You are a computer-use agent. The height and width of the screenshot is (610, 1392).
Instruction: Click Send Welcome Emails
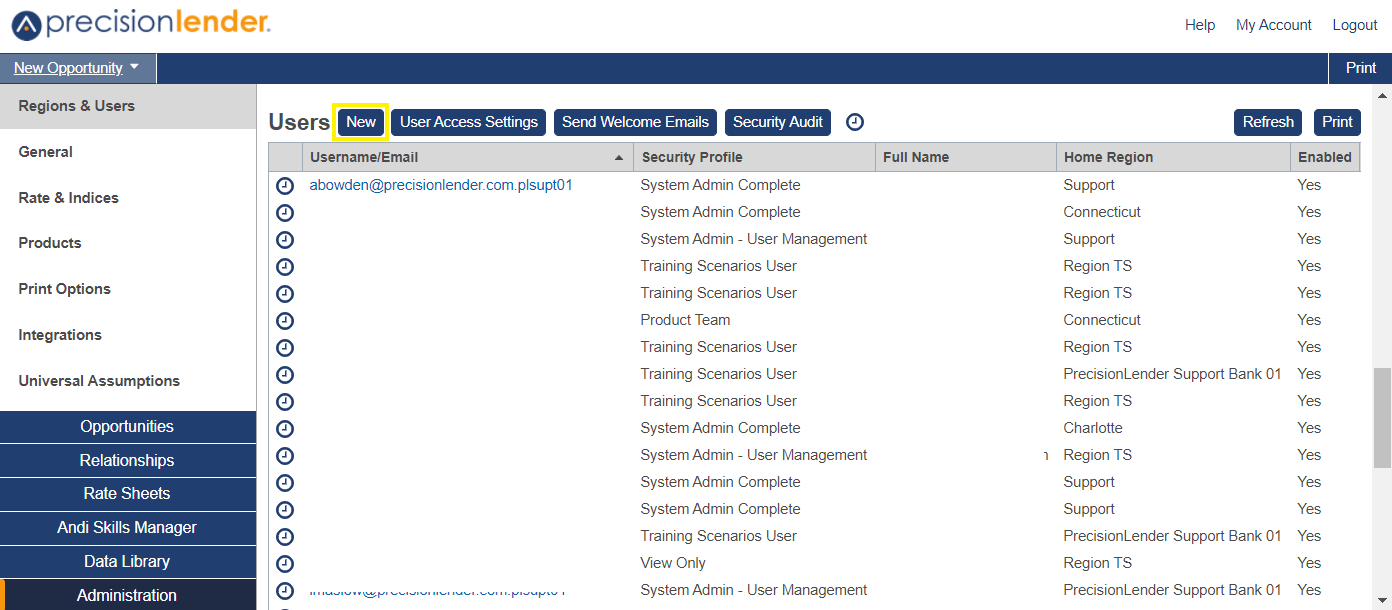[635, 122]
